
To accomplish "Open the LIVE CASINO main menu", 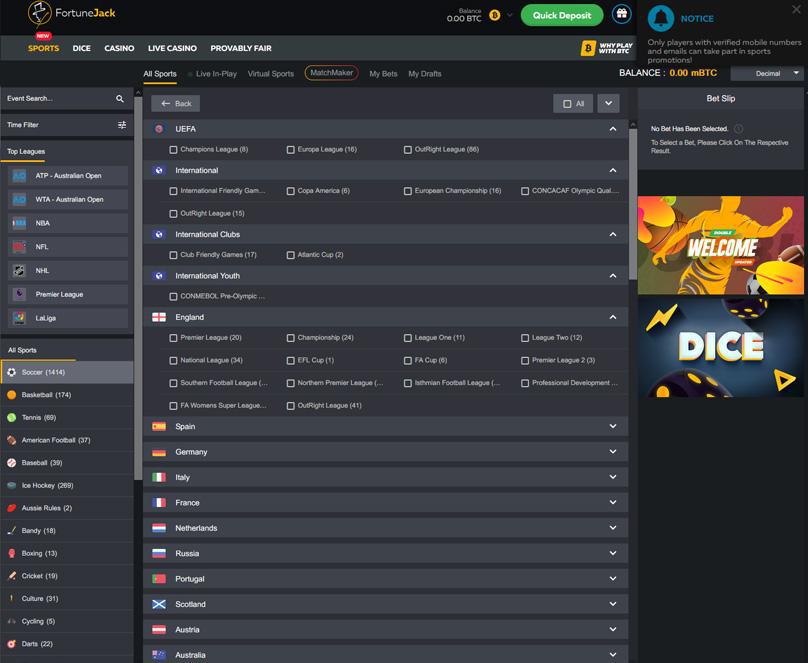I will (172, 48).
